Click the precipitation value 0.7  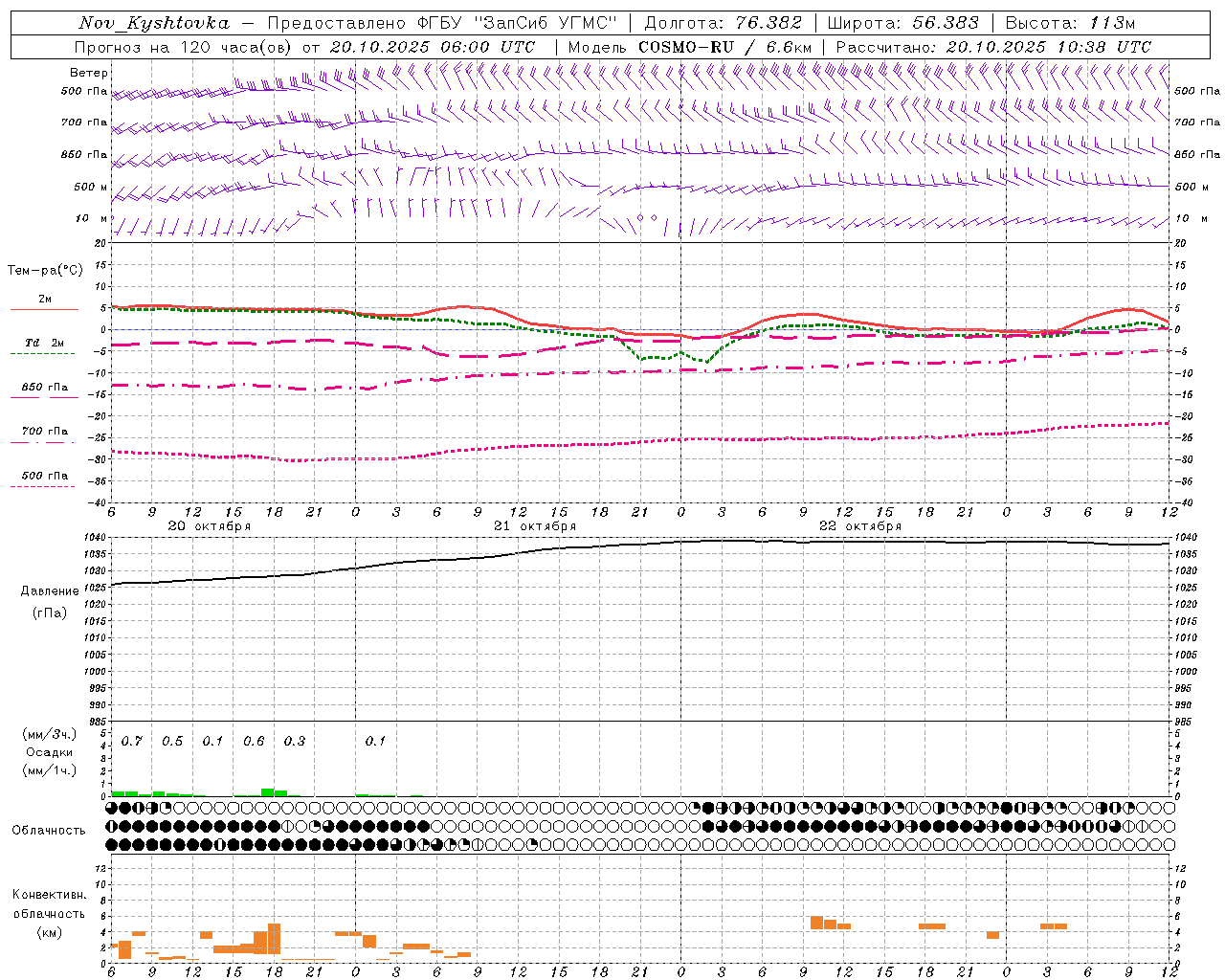tap(132, 742)
